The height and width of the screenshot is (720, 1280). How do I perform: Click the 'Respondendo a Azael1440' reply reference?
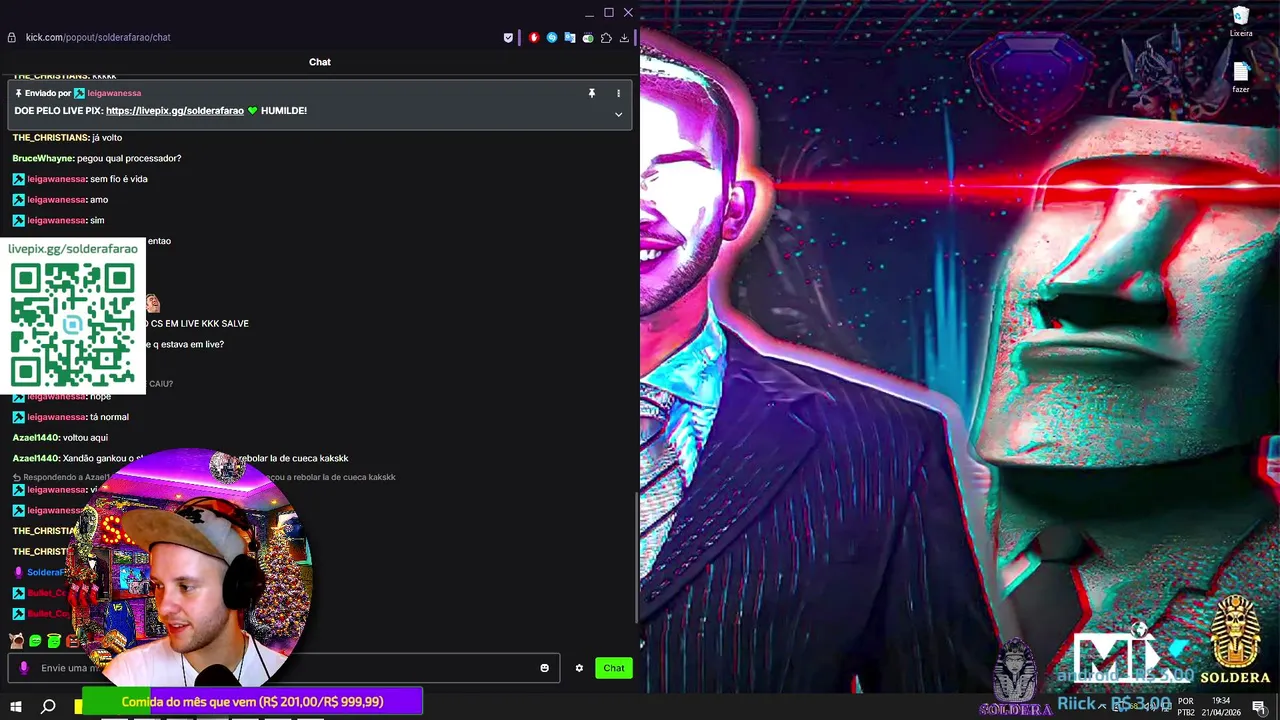pyautogui.click(x=205, y=477)
